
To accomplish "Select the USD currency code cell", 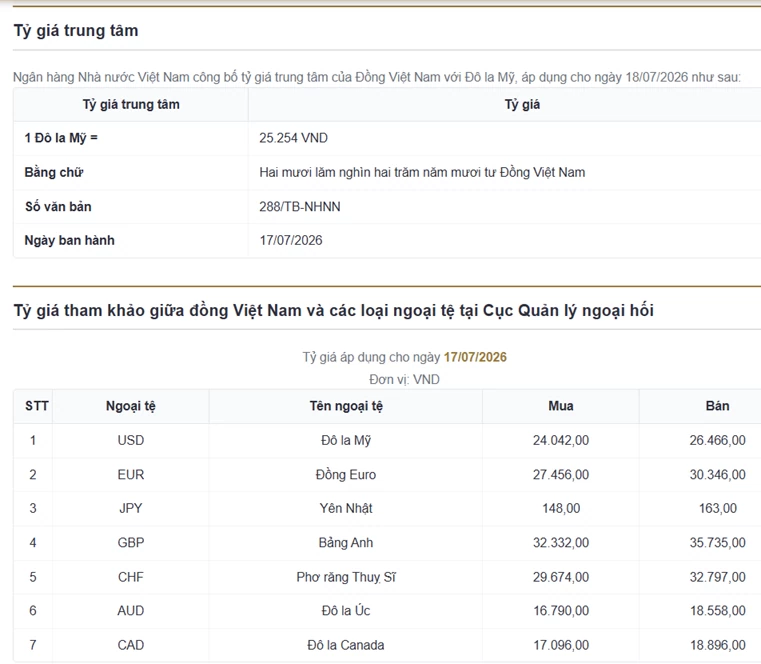I will (x=131, y=440).
